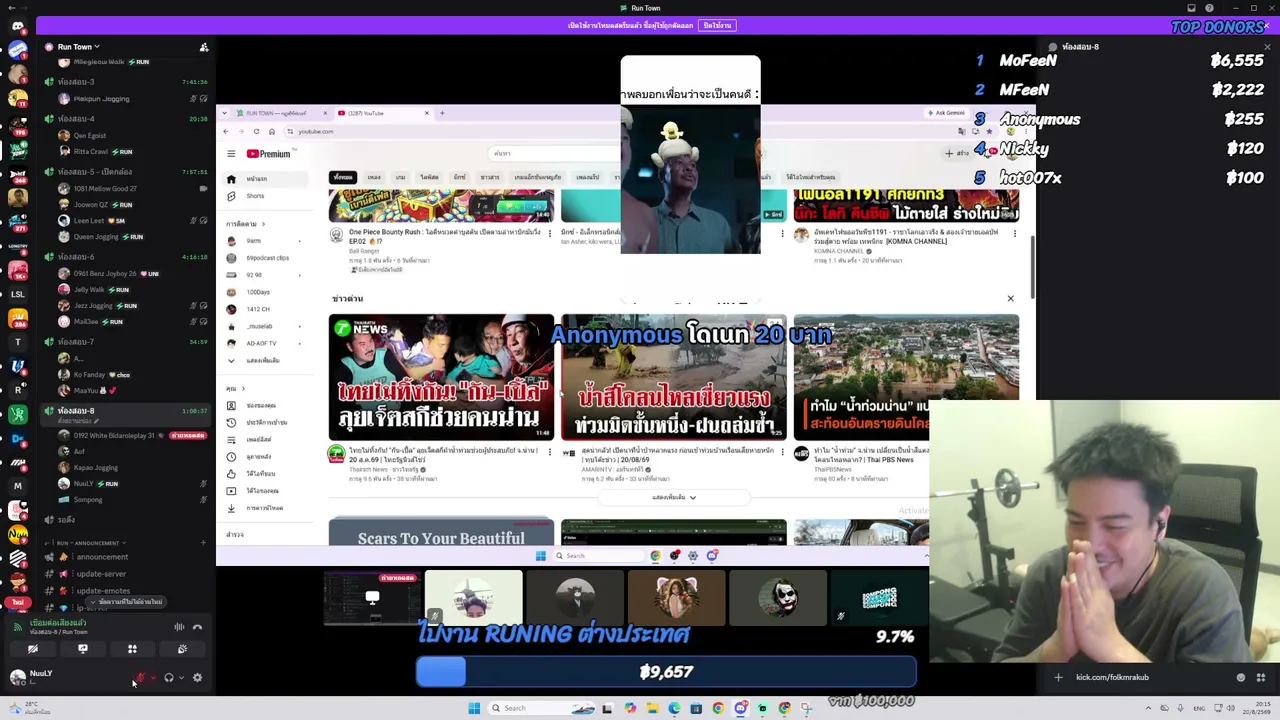Open the T server in the Discord server list

click(x=17, y=342)
